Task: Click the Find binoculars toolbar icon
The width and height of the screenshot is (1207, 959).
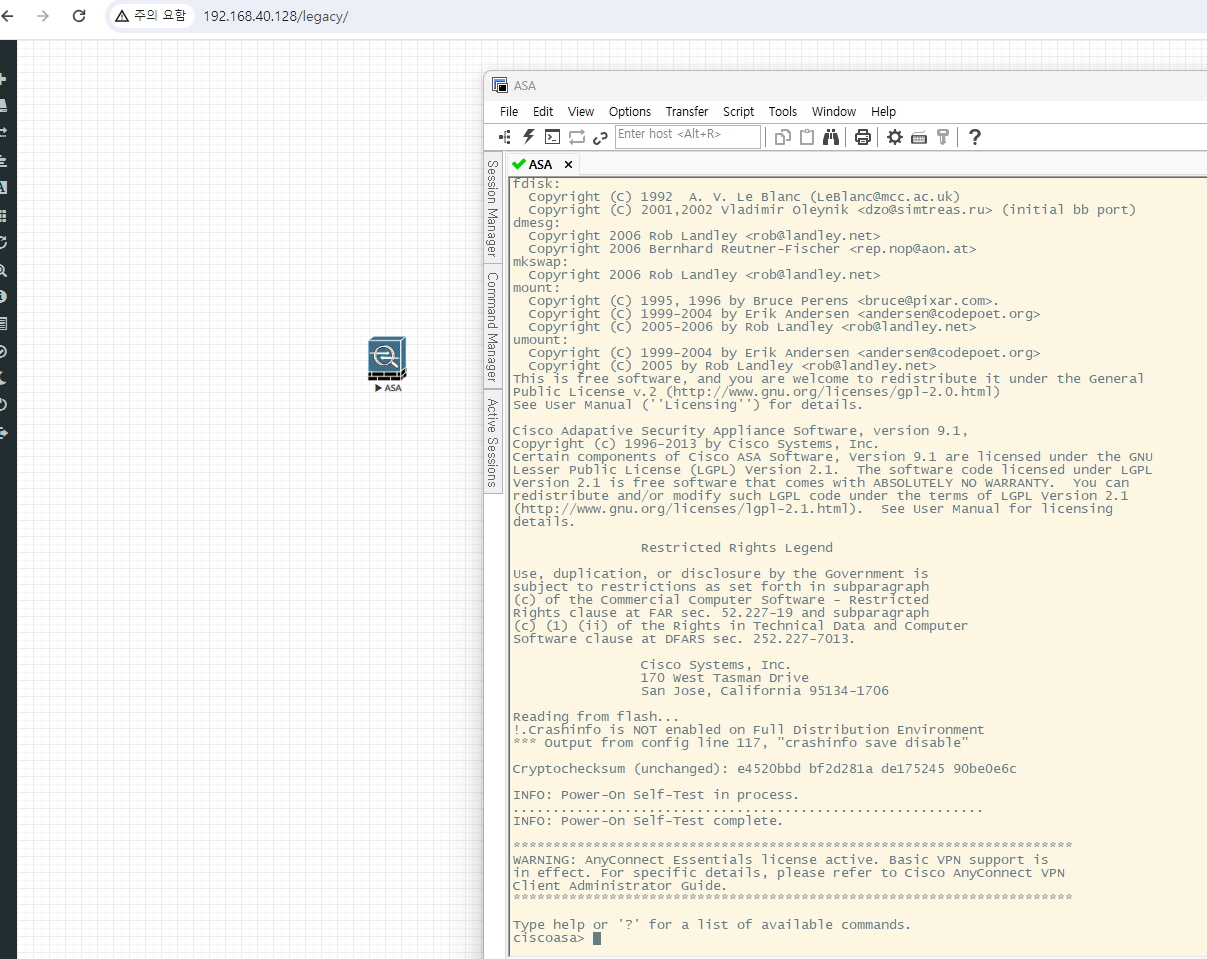Action: tap(831, 137)
